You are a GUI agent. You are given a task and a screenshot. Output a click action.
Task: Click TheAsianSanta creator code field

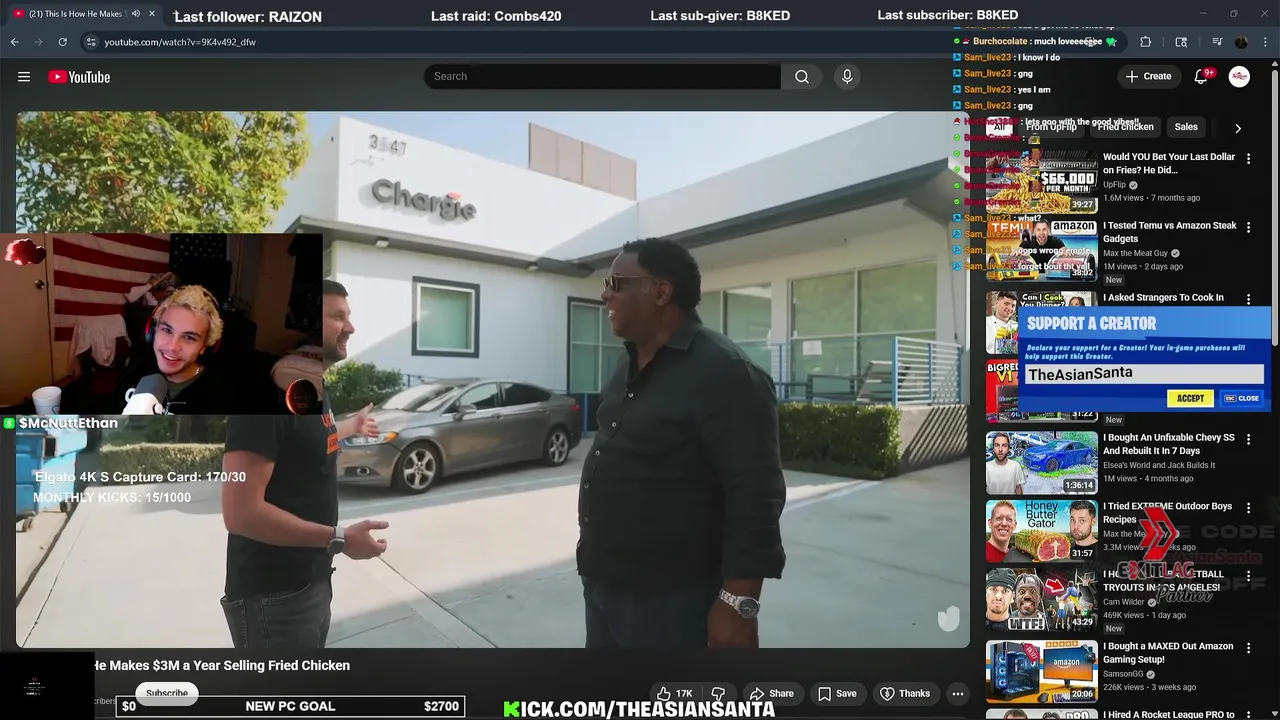point(1144,374)
